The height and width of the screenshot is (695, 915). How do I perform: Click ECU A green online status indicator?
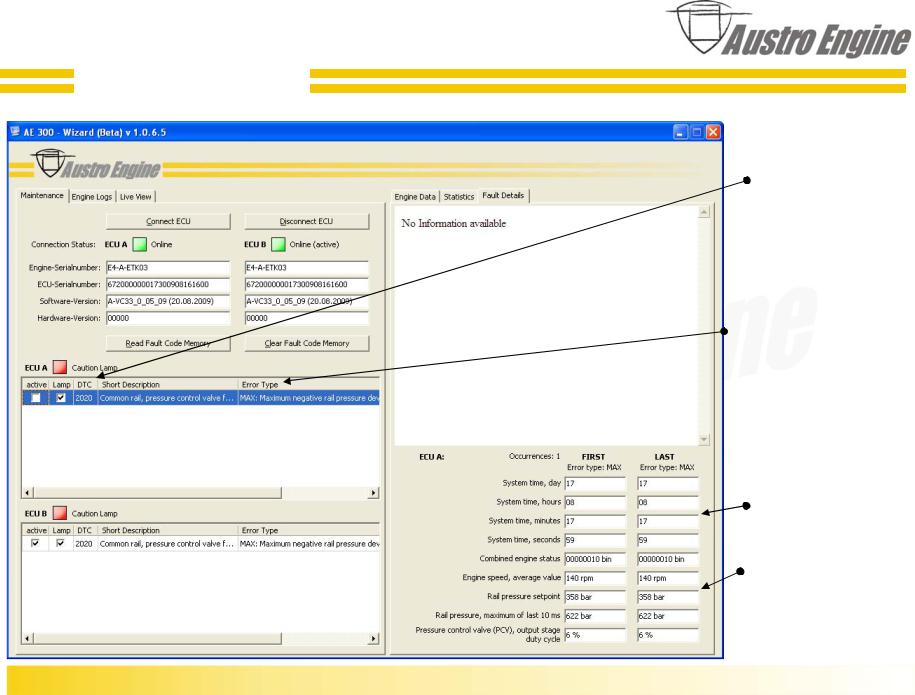(x=139, y=244)
